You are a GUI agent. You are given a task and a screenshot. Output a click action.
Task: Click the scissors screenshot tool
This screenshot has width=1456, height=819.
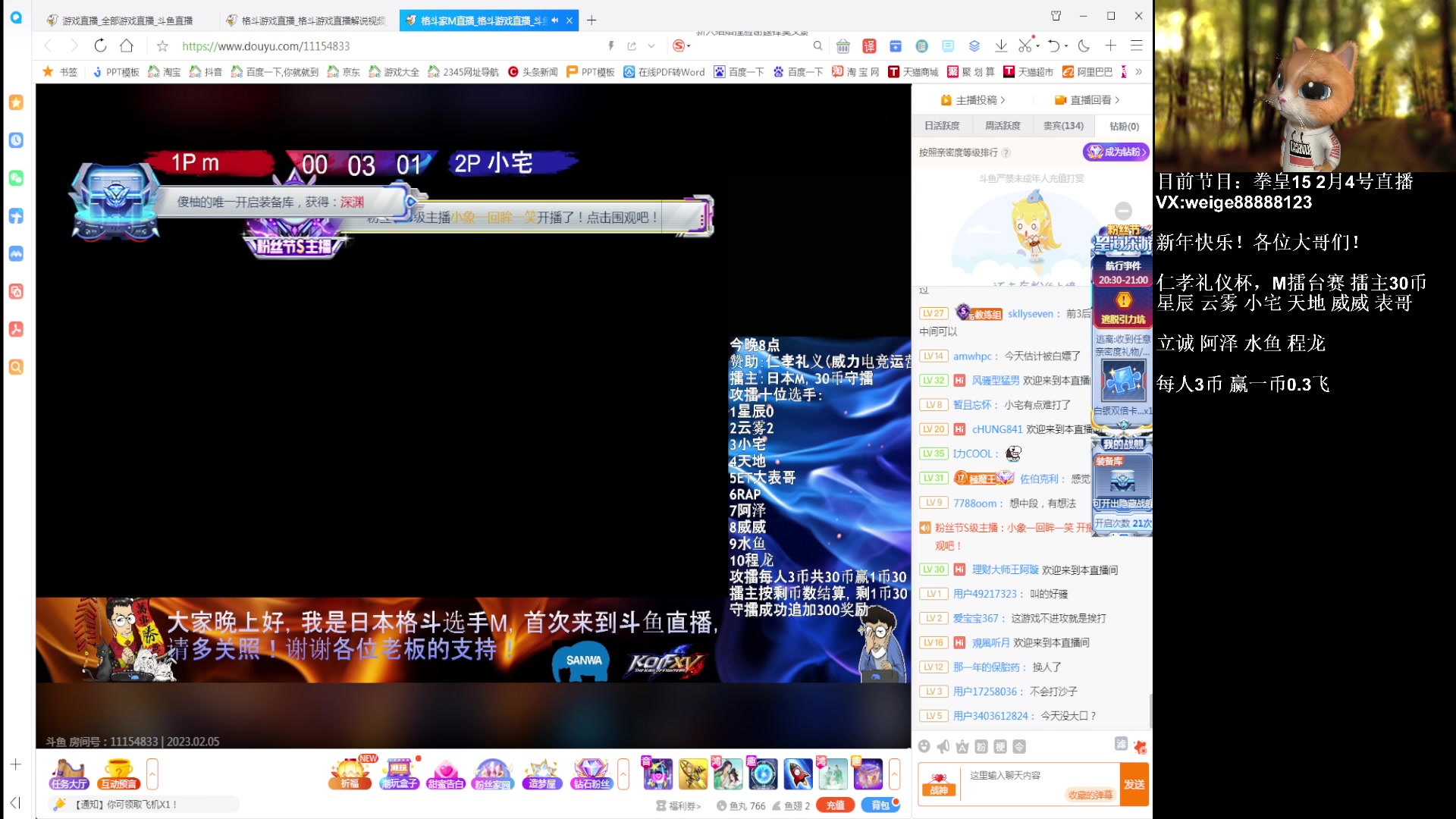coord(1025,46)
